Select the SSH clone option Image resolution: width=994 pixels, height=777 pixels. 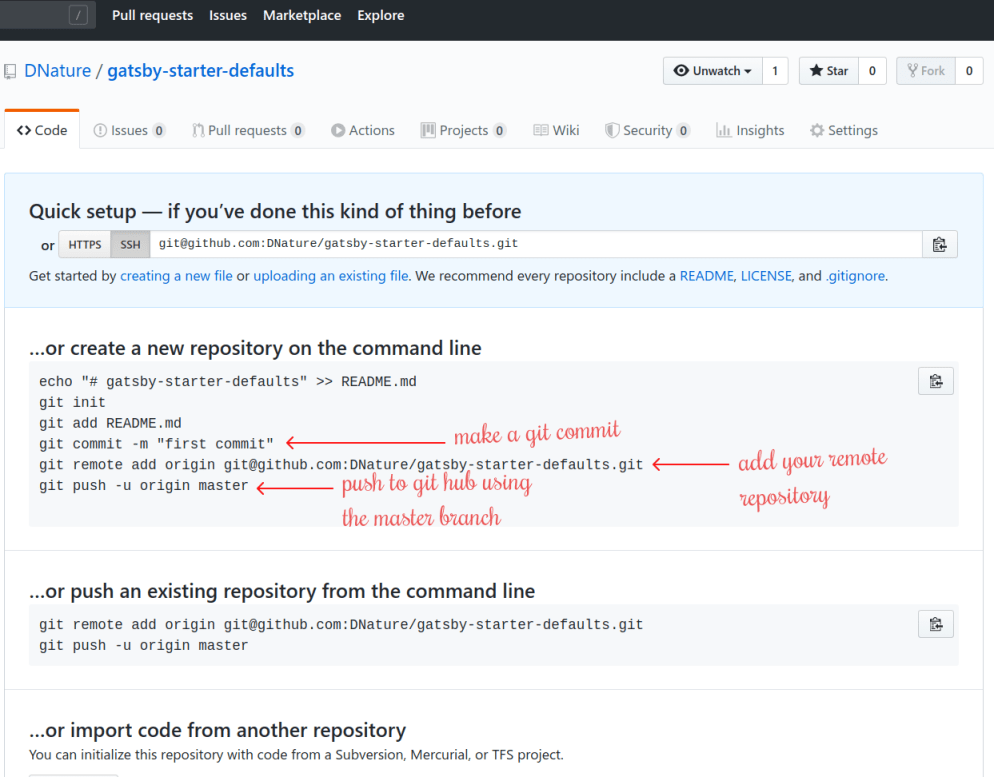tap(129, 243)
